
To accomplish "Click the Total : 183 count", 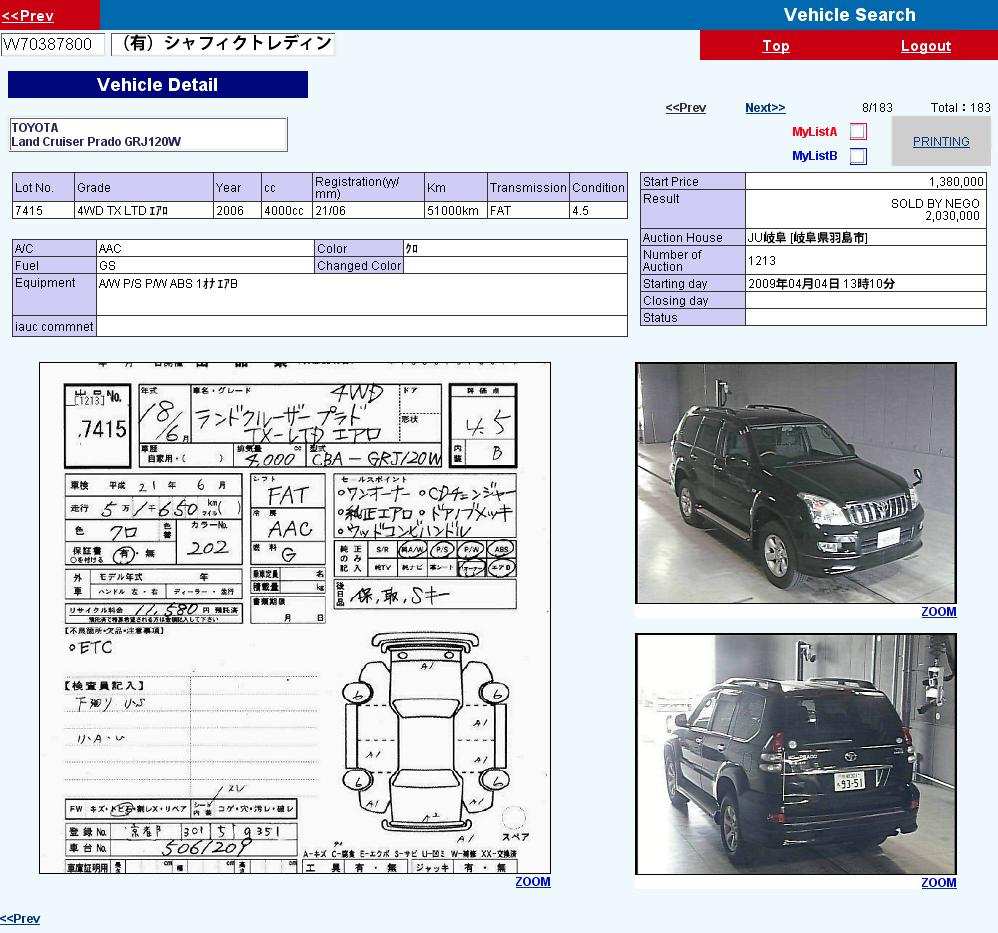I will (x=960, y=108).
